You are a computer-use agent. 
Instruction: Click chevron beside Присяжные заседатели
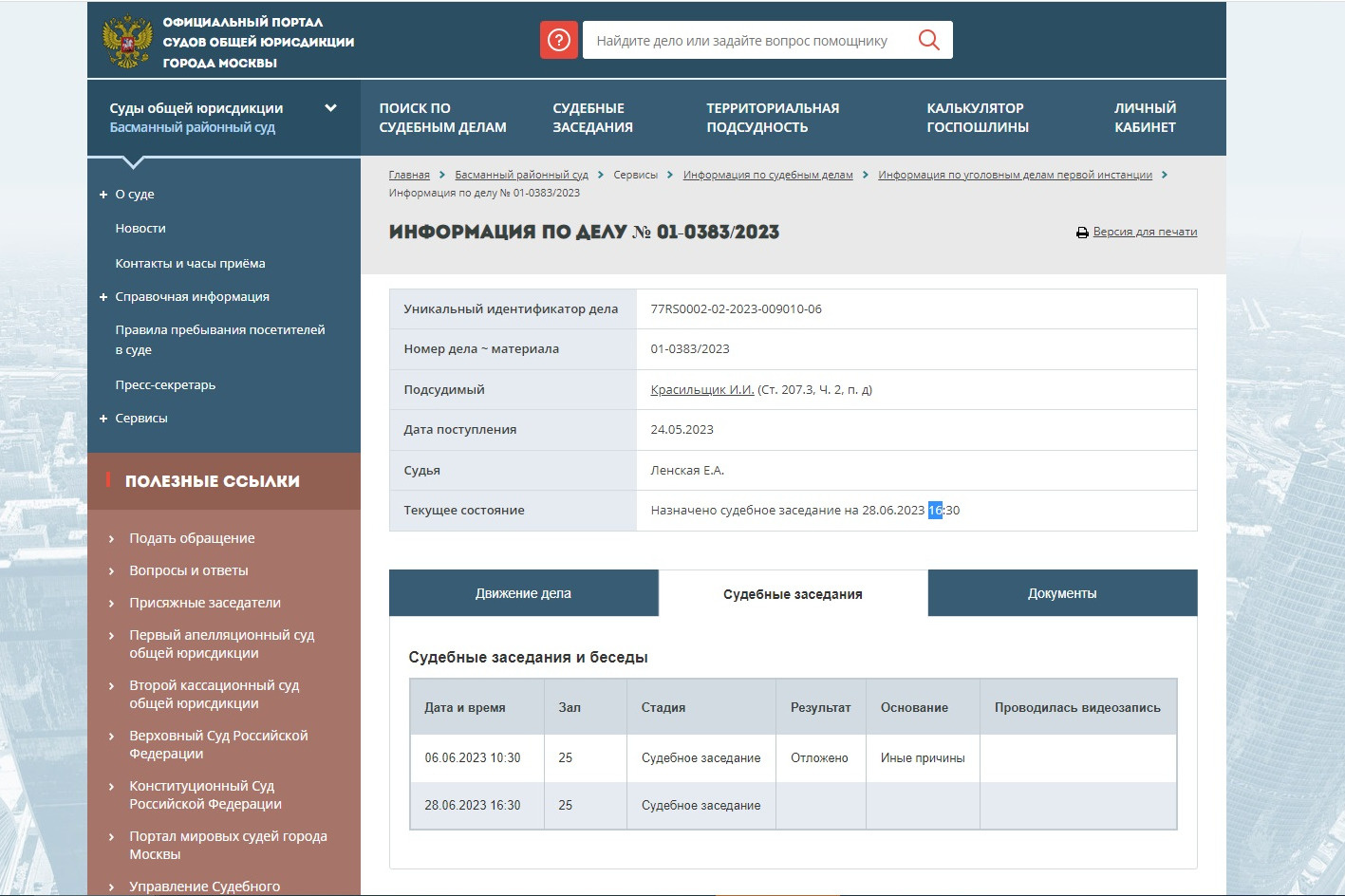pos(111,604)
